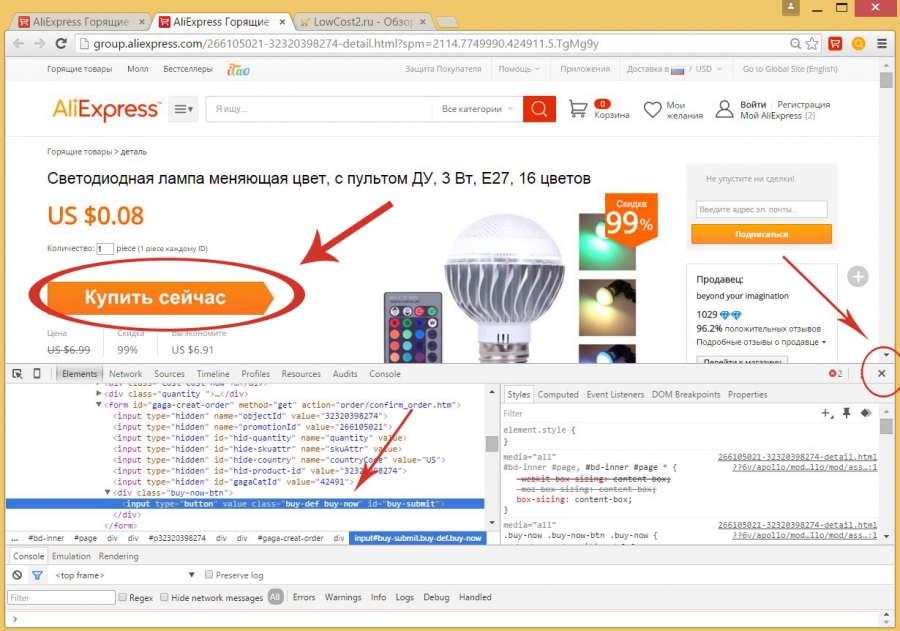900x631 pixels.
Task: Select #gaga-creat-order in the DOM breadcrumb
Action: pyautogui.click(x=290, y=538)
